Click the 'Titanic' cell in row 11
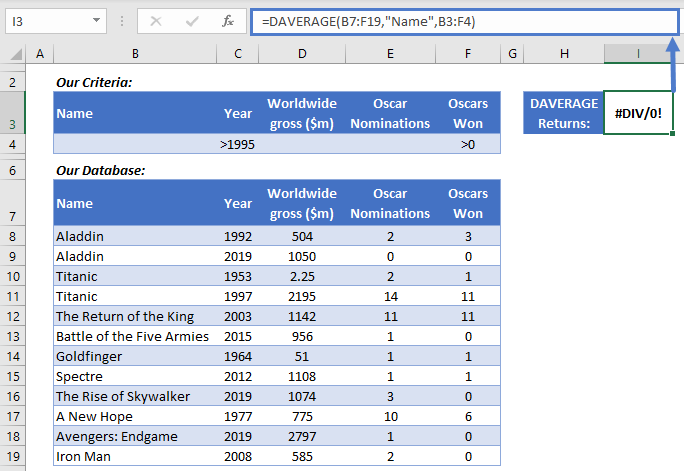Image resolution: width=684 pixels, height=471 pixels. (x=135, y=297)
